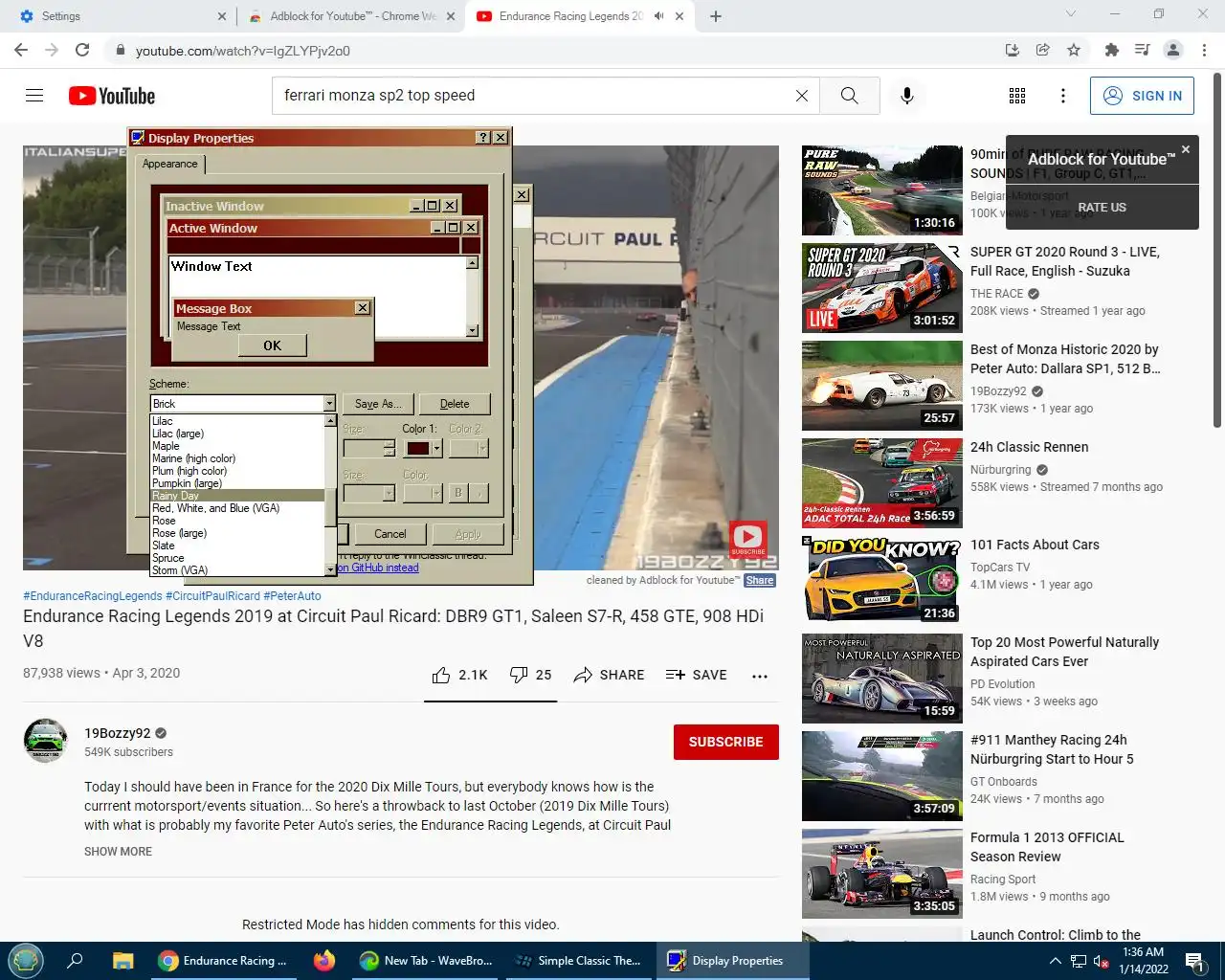Image resolution: width=1225 pixels, height=980 pixels.
Task: Open 101 Facts About Cars thumbnail
Action: click(882, 581)
